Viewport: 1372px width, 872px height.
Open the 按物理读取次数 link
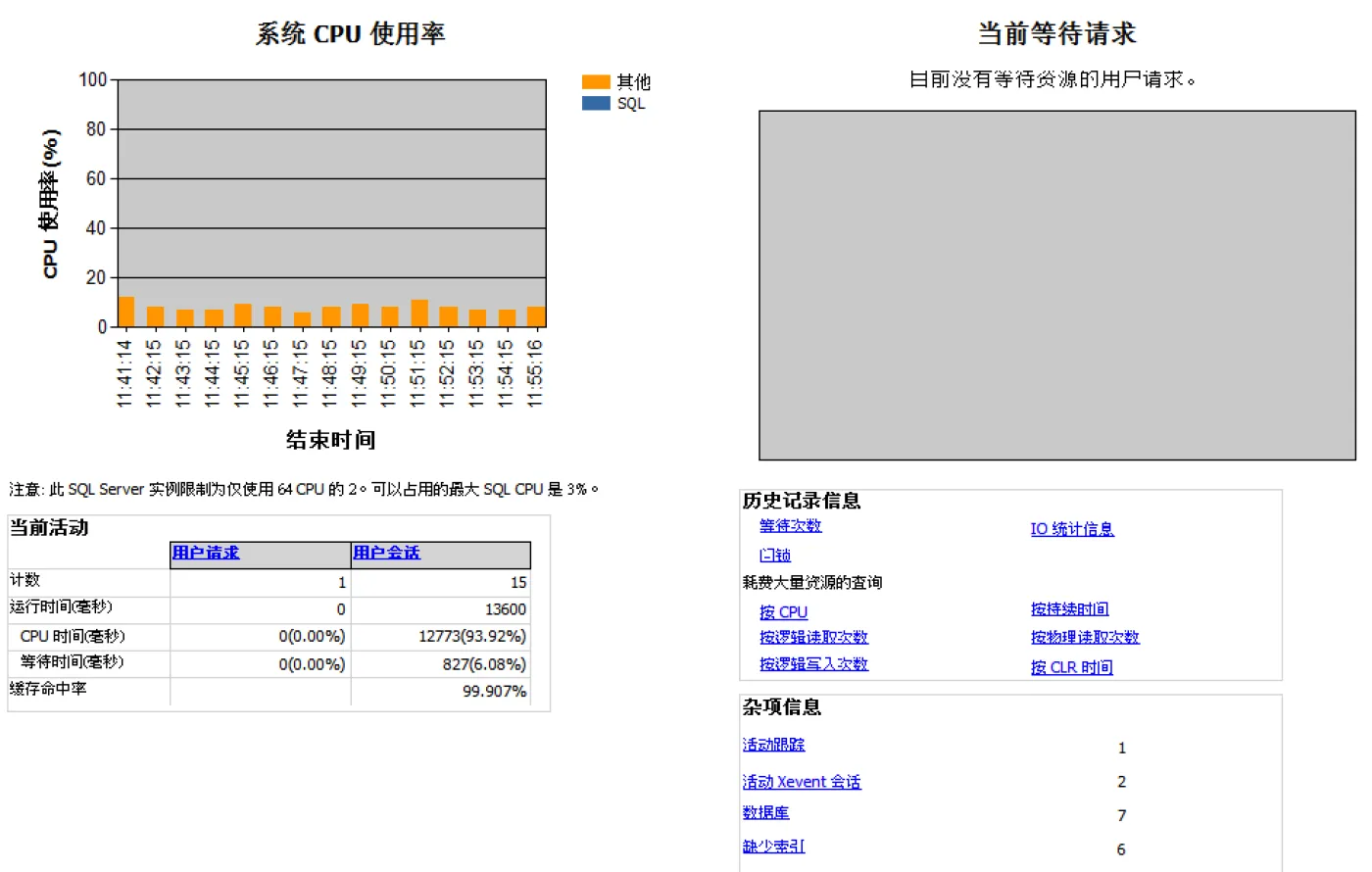click(1085, 638)
